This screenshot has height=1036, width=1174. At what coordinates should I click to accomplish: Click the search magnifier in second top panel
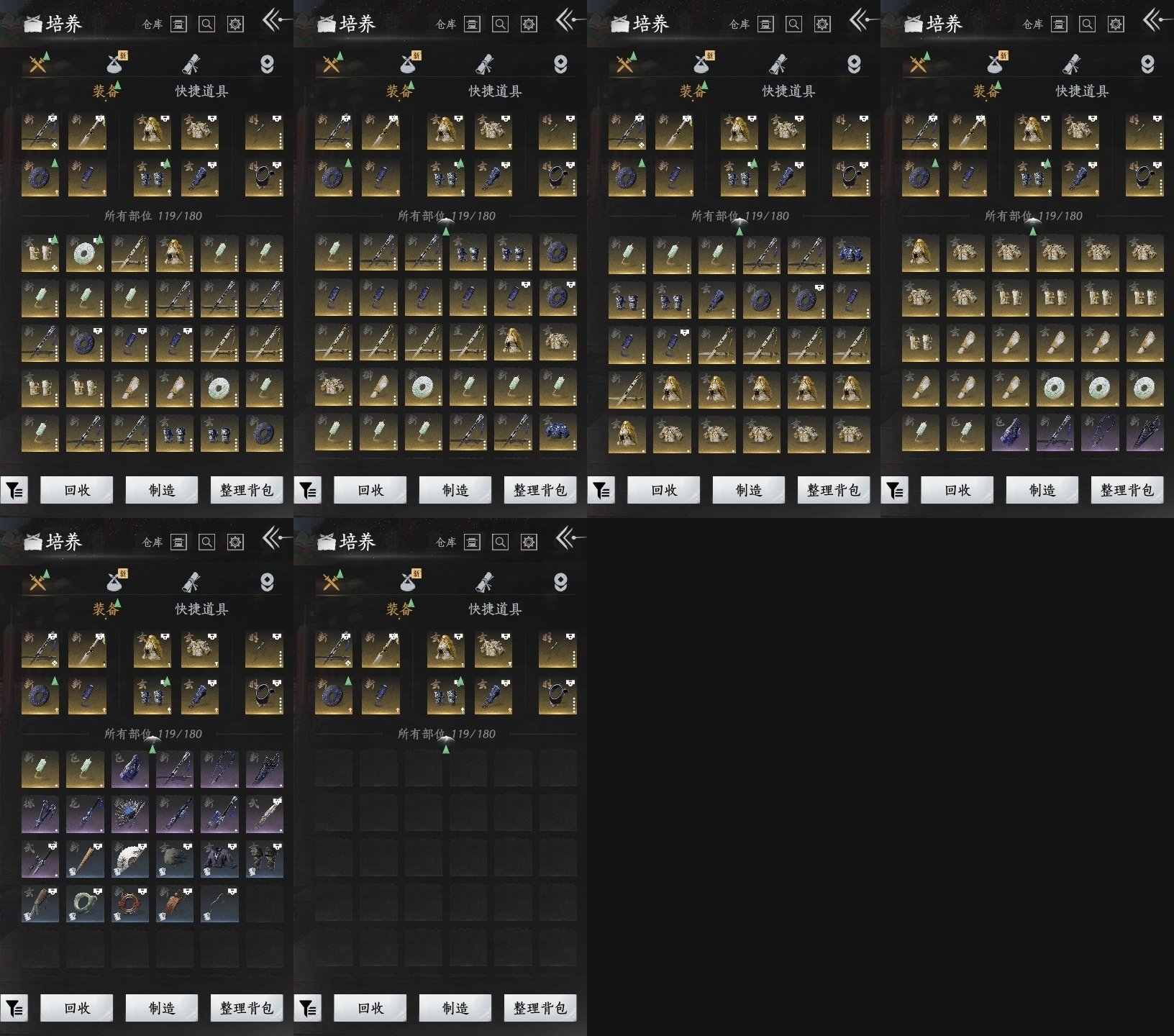(500, 24)
